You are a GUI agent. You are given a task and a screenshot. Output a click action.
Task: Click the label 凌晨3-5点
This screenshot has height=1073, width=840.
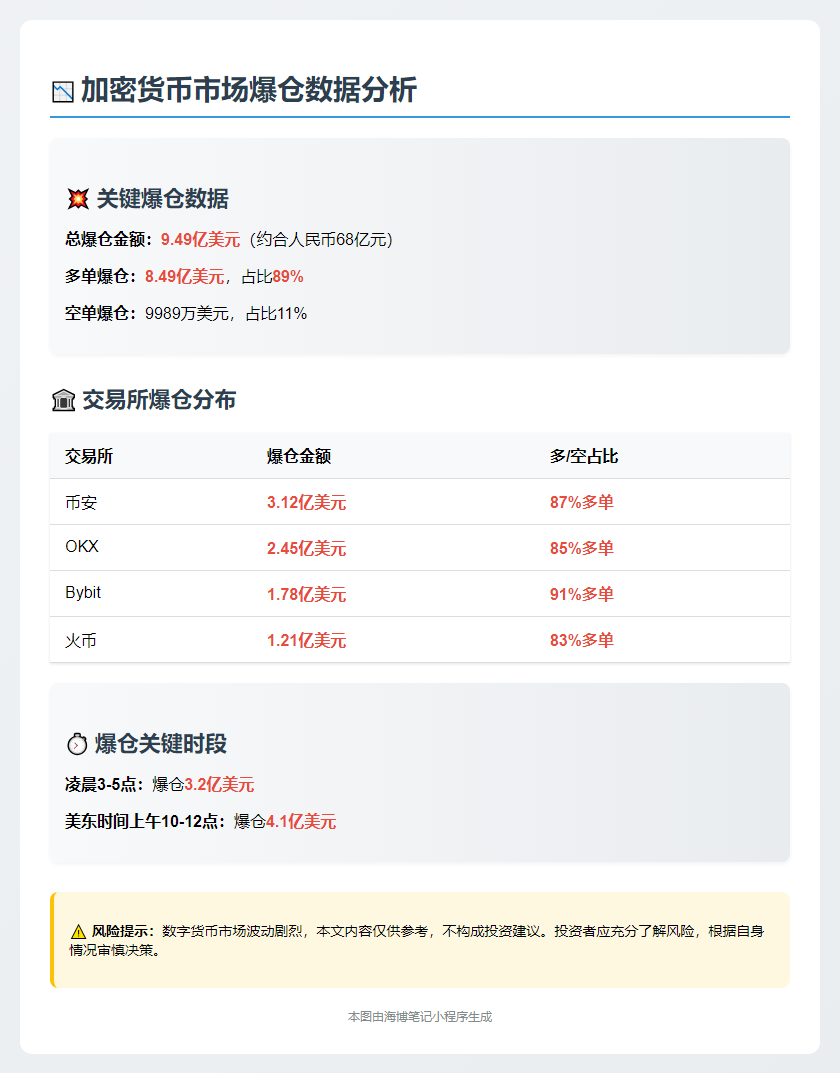101,784
